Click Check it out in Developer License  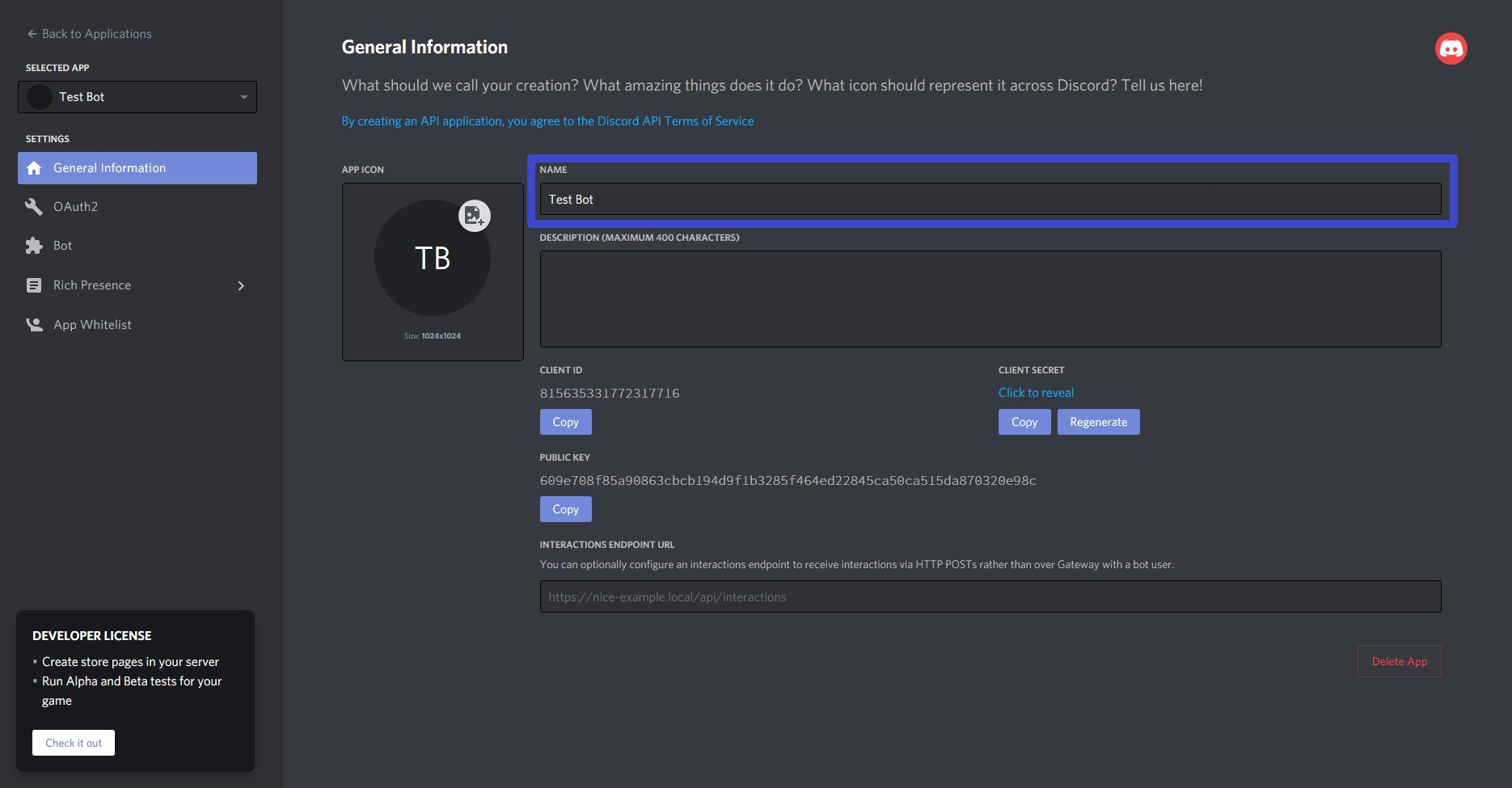[74, 743]
